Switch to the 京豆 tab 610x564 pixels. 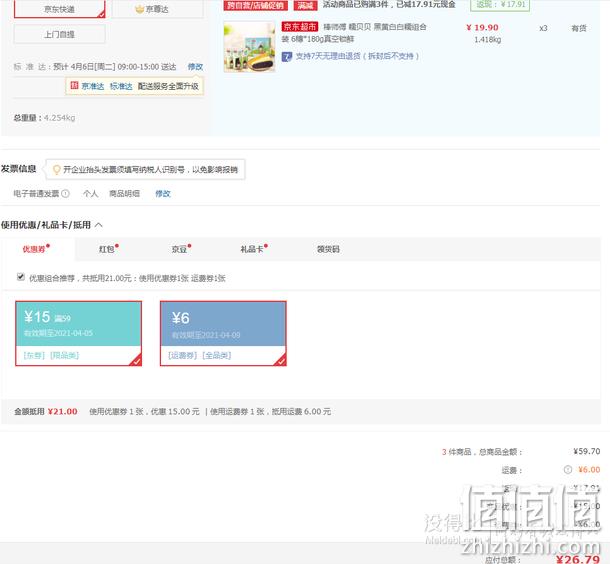(x=181, y=249)
